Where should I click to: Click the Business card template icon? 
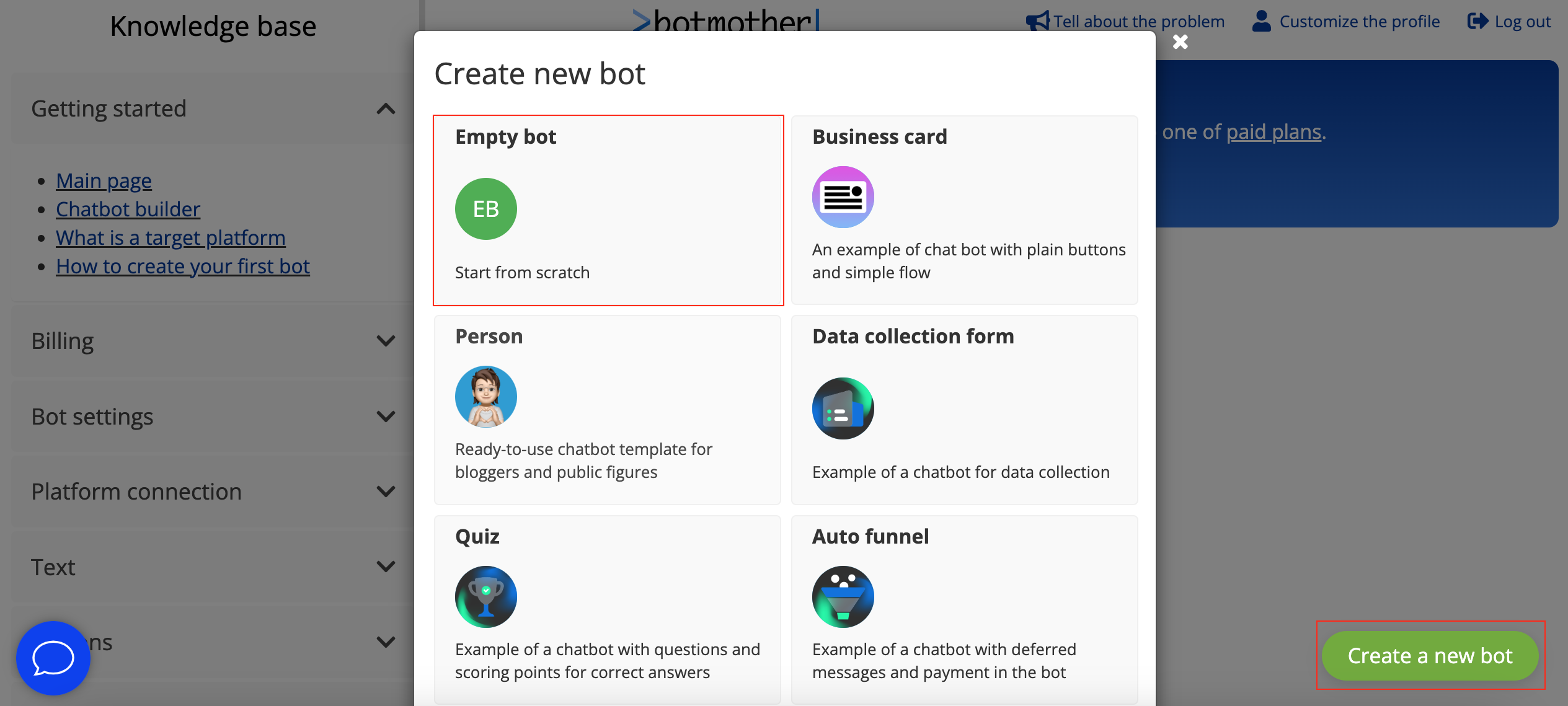842,196
